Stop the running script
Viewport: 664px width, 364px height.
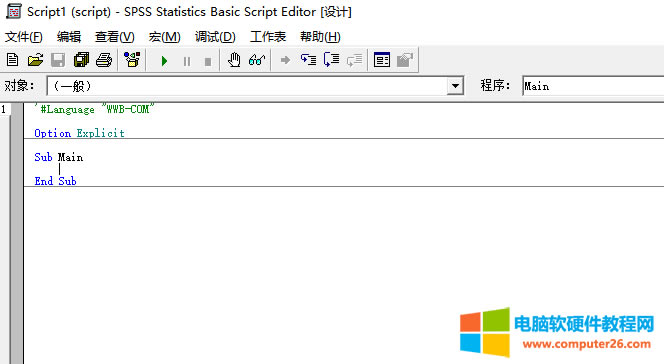tap(208, 62)
